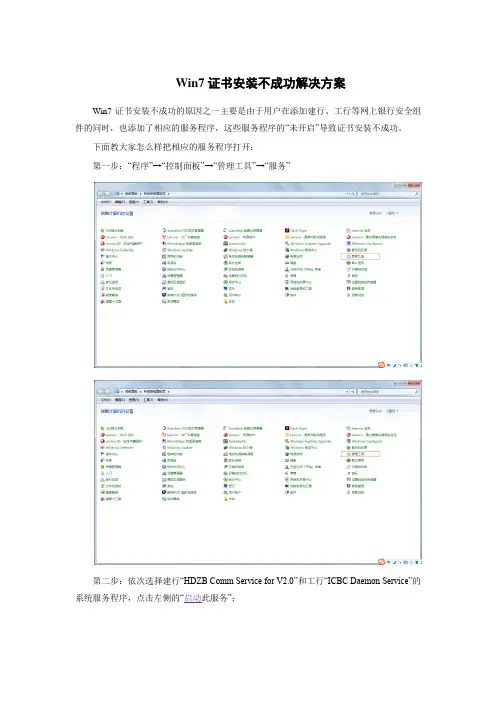Open Windows Update in the second Control Panel screenshot
The width and height of the screenshot is (496, 702).
178,448
